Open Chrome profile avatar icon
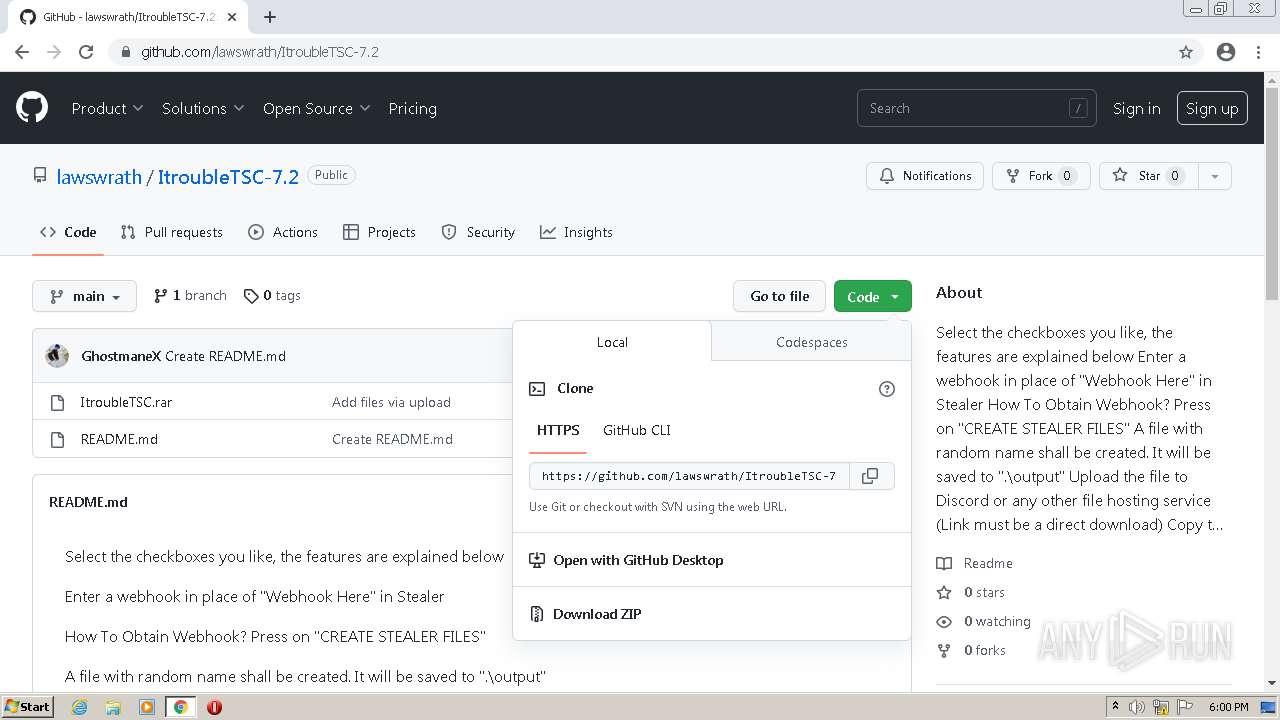 point(1226,52)
